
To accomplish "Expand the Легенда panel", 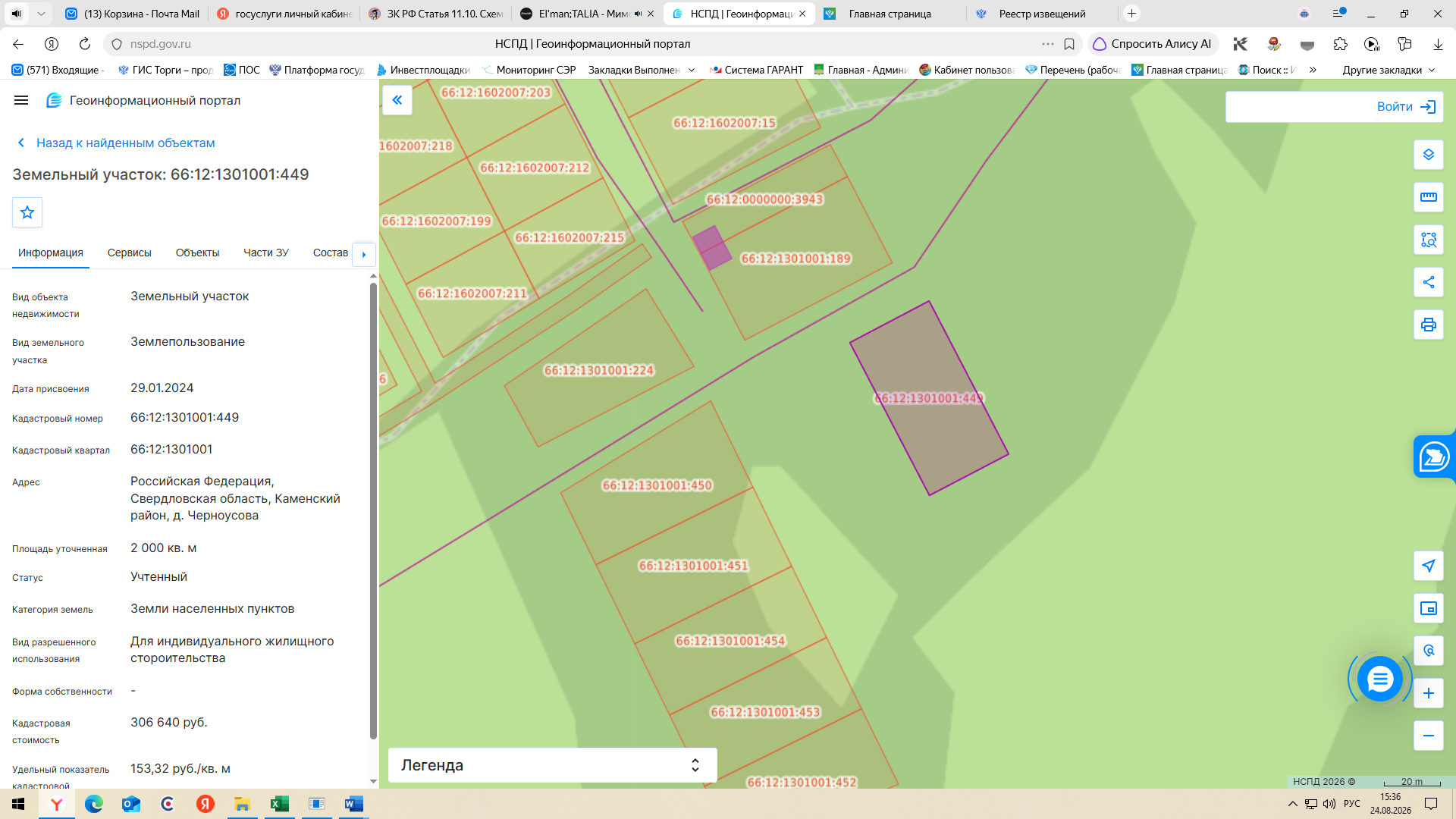I will point(552,765).
